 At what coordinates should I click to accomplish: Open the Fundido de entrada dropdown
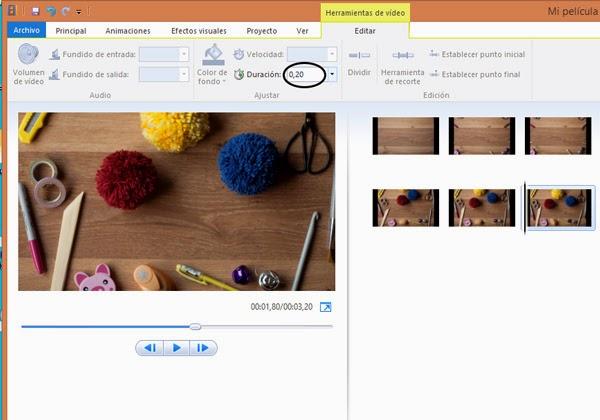pos(184,54)
